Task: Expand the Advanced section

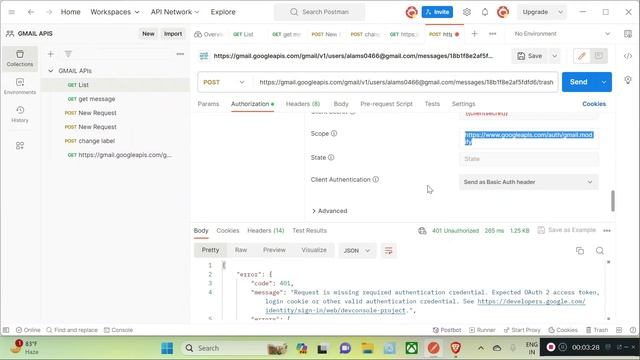Action: 329,211
